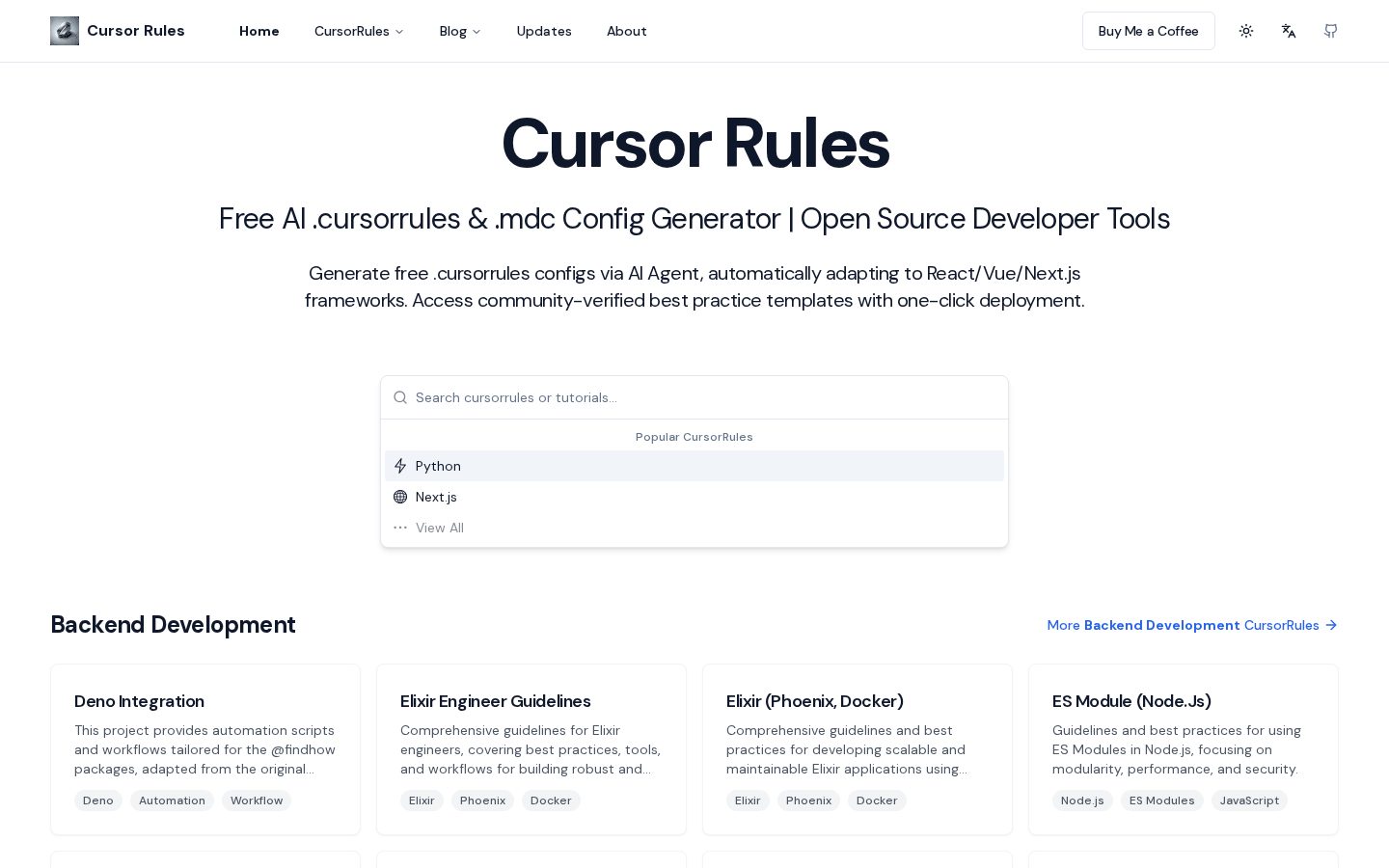Open the language translation icon
Image resolution: width=1389 pixels, height=868 pixels.
(1289, 31)
